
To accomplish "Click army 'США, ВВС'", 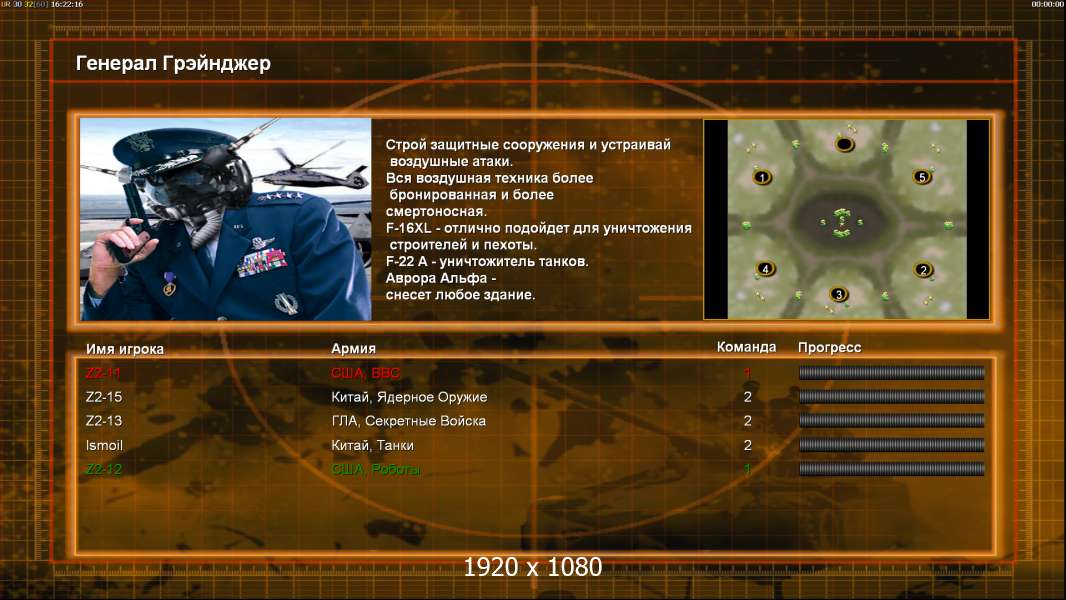I will pyautogui.click(x=365, y=373).
